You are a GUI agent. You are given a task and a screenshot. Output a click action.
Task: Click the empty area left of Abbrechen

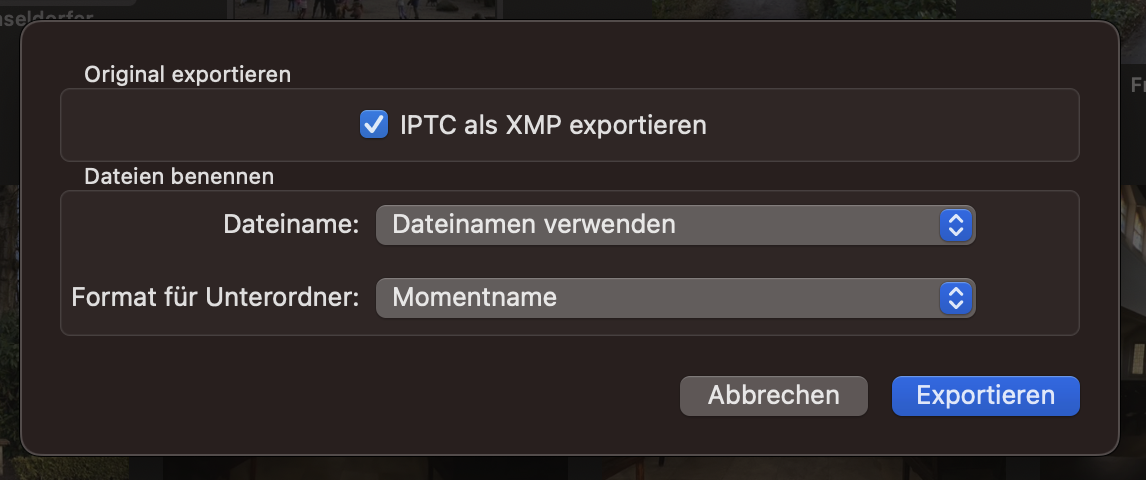[400, 395]
